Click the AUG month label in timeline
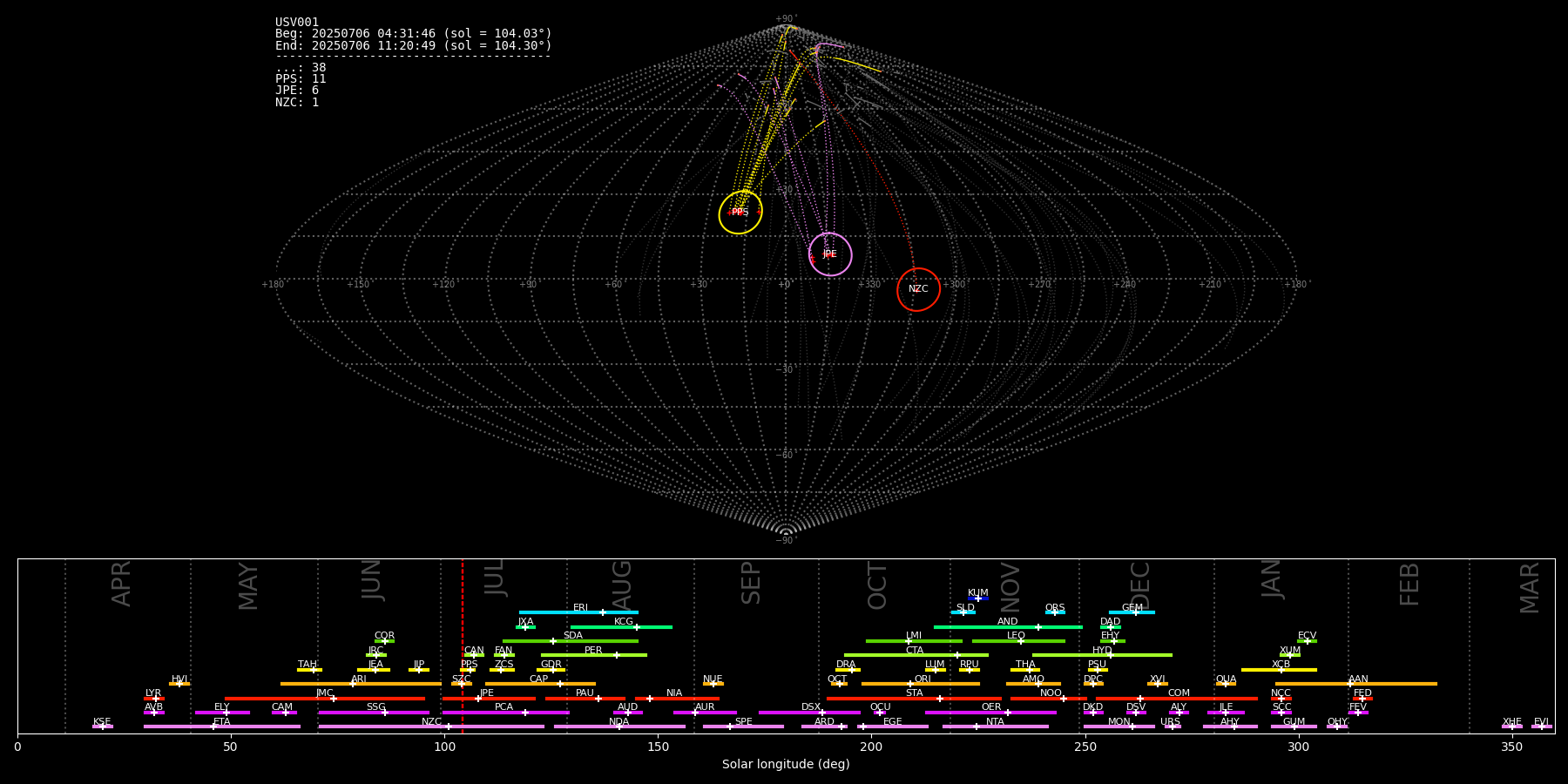Screen dimensions: 1568x784 tap(622, 585)
